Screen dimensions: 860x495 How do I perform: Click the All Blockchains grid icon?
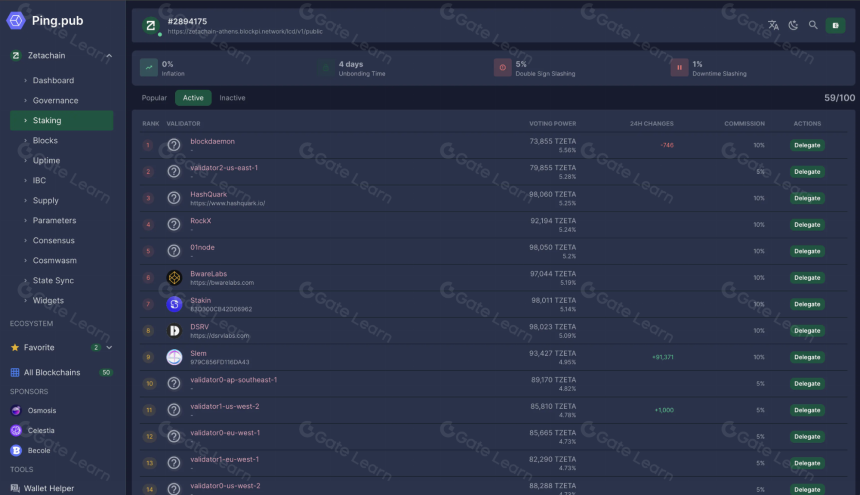pyautogui.click(x=15, y=372)
